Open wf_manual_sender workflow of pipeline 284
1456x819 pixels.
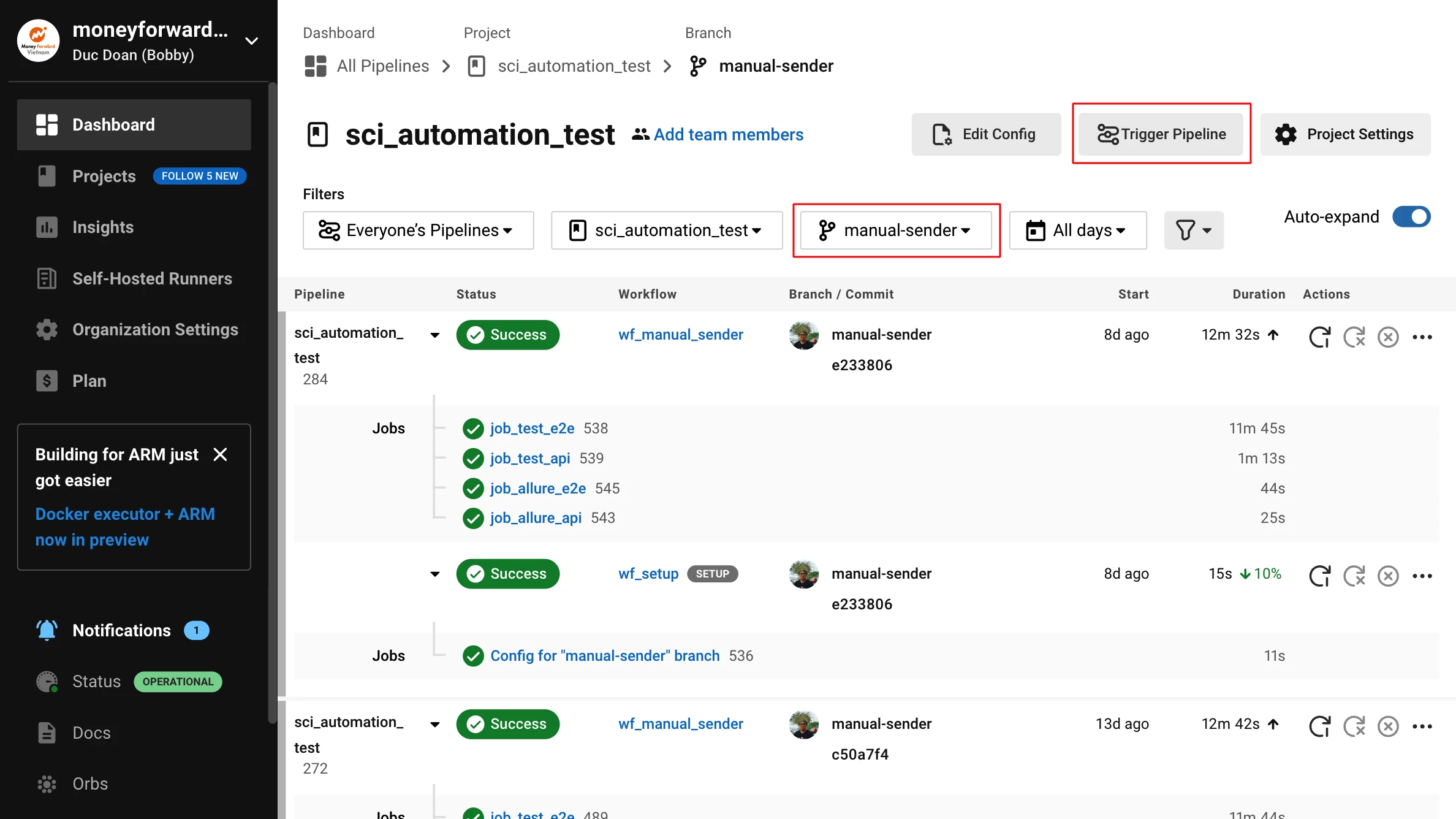pos(680,334)
